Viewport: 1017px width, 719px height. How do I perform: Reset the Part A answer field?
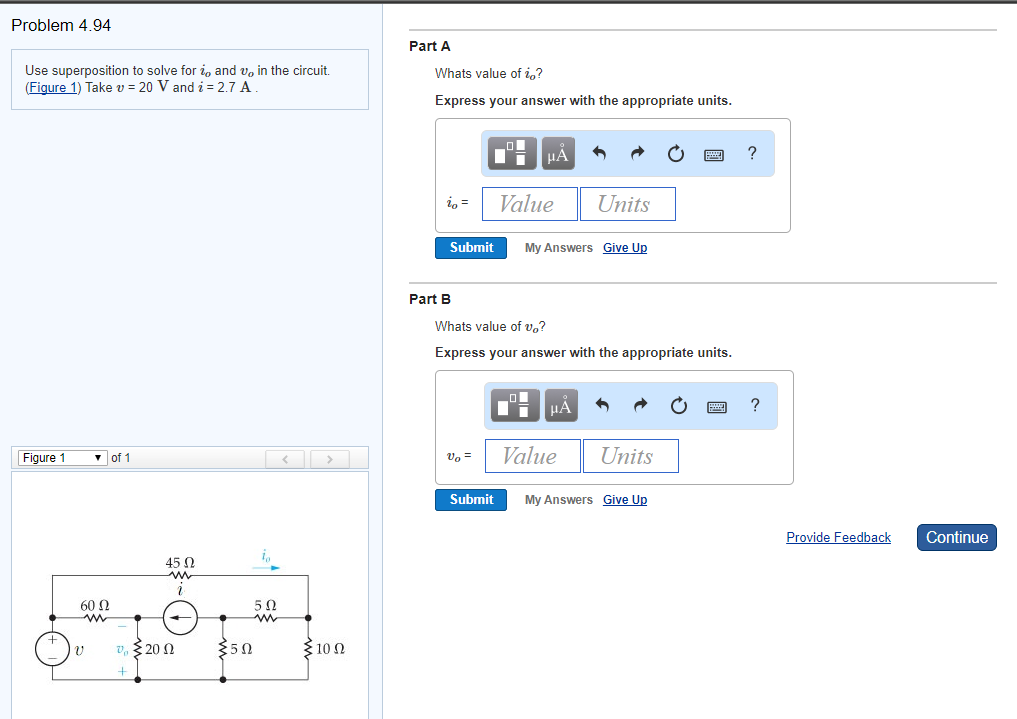tap(675, 152)
